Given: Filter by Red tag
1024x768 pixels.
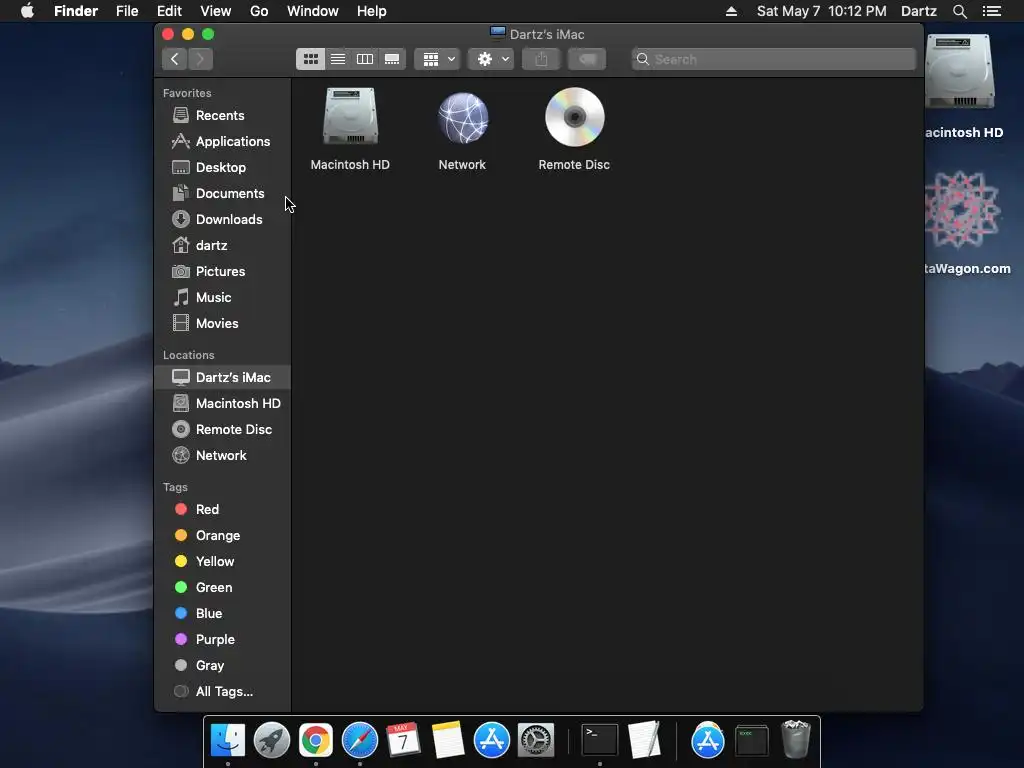Looking at the screenshot, I should click(223, 509).
